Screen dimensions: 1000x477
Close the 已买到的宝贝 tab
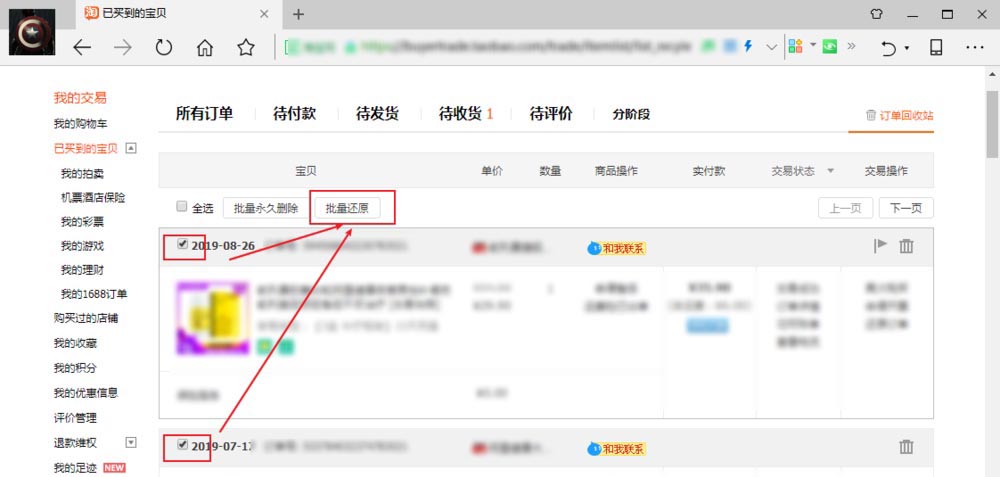(264, 14)
